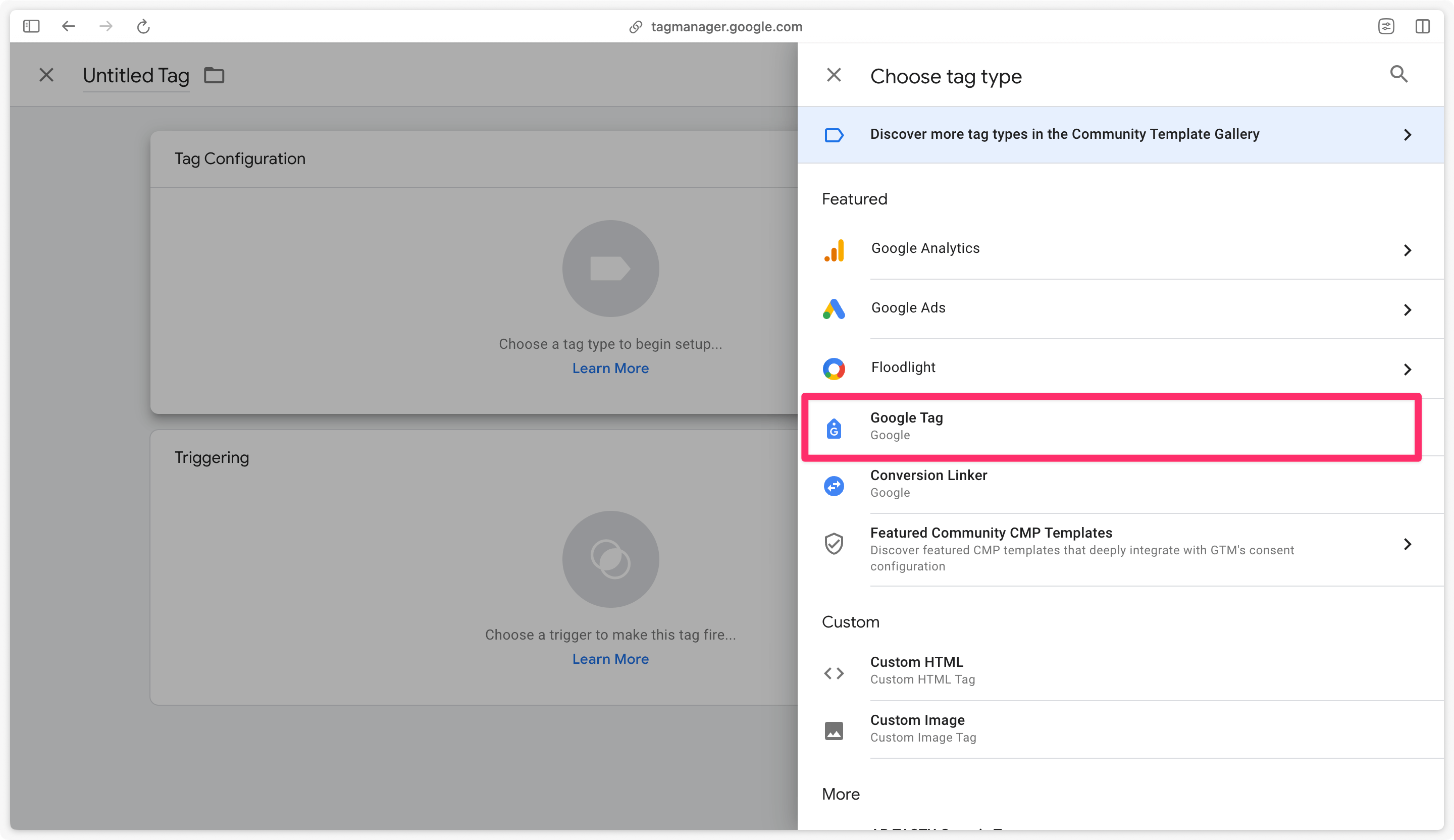Close the Untitled Tag editor
Screen dimensions: 1454x840
[46, 75]
